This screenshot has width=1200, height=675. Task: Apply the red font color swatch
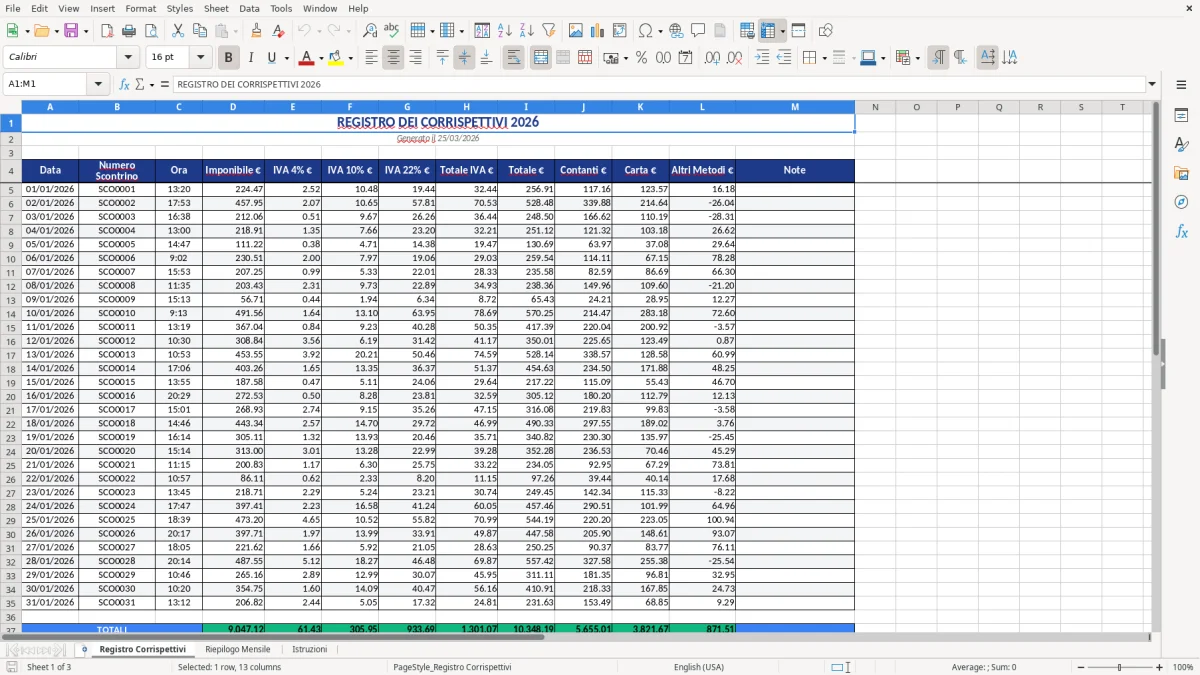307,58
